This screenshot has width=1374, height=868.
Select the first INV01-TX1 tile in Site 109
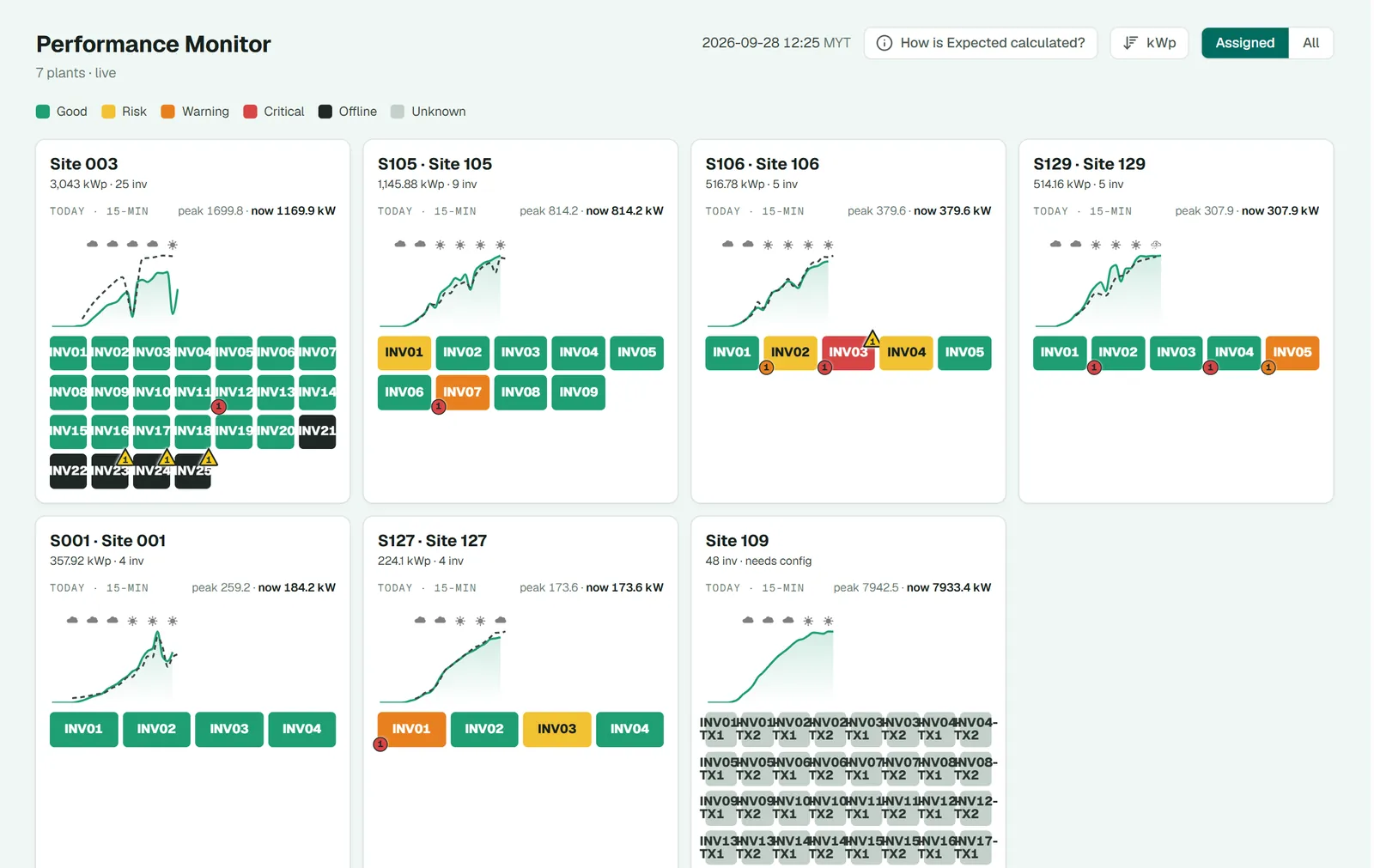[x=720, y=729]
